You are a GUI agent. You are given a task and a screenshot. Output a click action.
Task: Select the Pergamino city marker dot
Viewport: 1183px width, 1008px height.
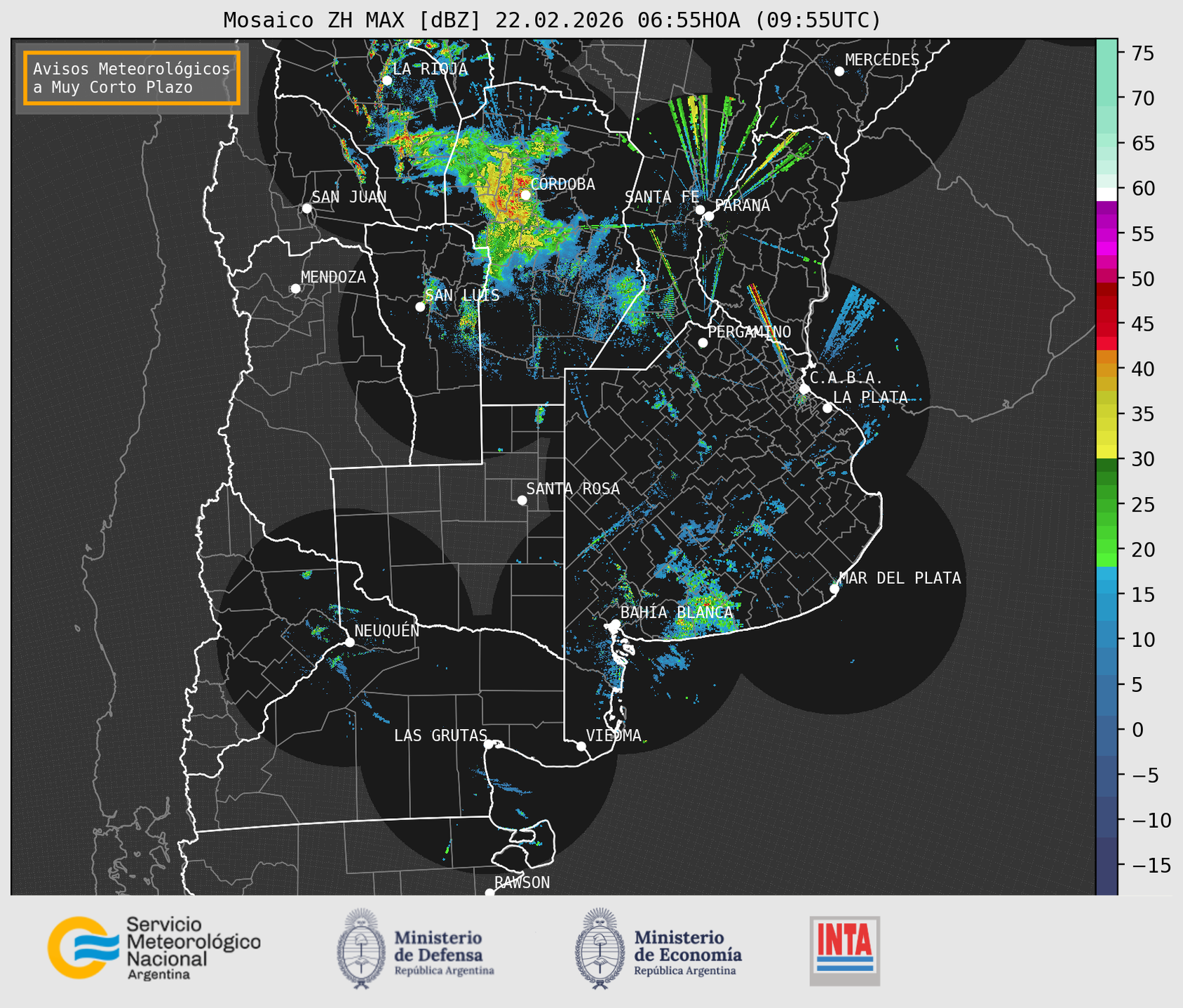coord(703,343)
